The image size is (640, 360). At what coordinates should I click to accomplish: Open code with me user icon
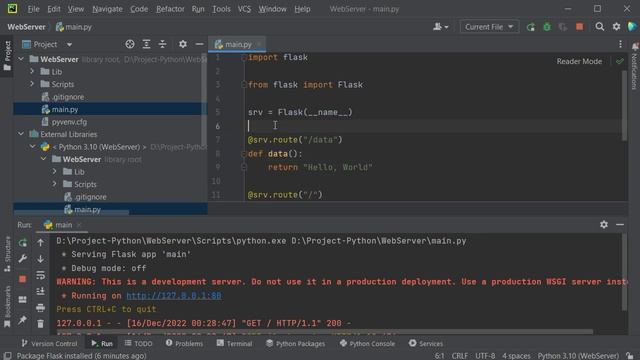[x=440, y=27]
